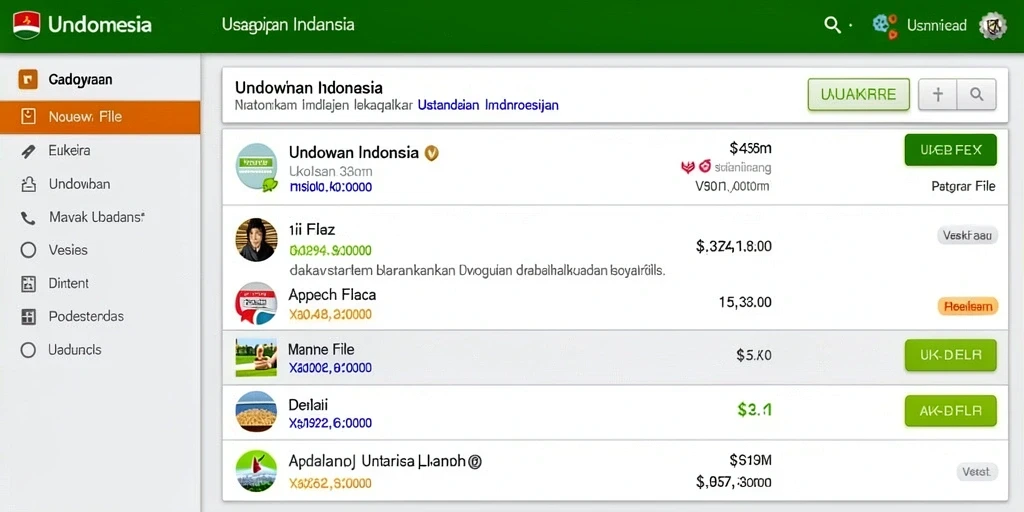Click the plus icon beside UUAKRRE button

(x=938, y=95)
